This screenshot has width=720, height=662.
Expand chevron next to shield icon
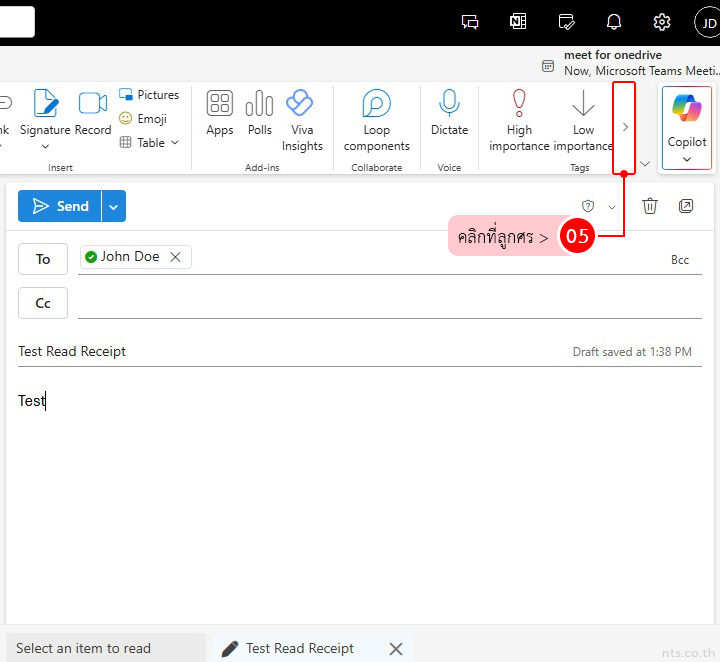pos(612,207)
